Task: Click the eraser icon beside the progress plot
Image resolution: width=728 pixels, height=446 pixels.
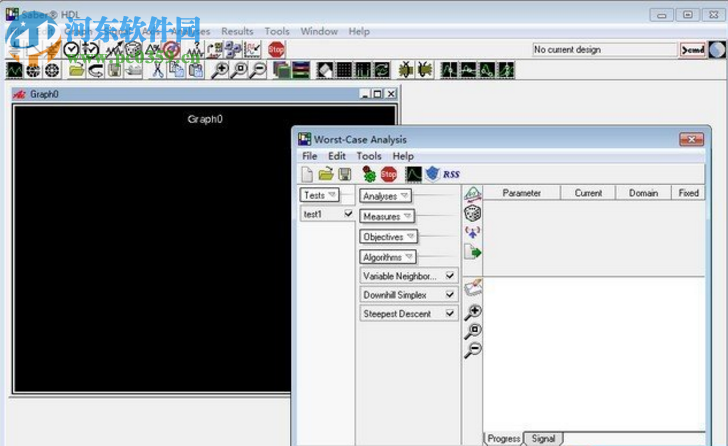Action: pos(473,287)
